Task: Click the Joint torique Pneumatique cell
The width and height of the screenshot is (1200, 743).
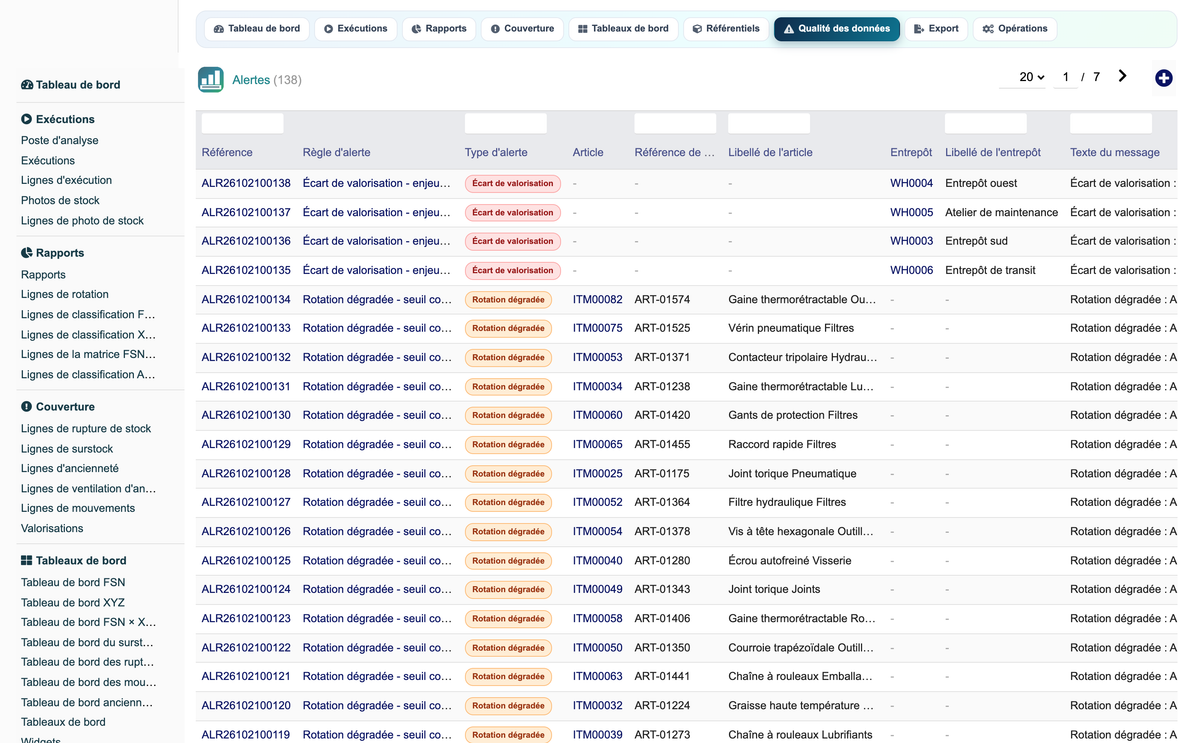Action: click(793, 474)
